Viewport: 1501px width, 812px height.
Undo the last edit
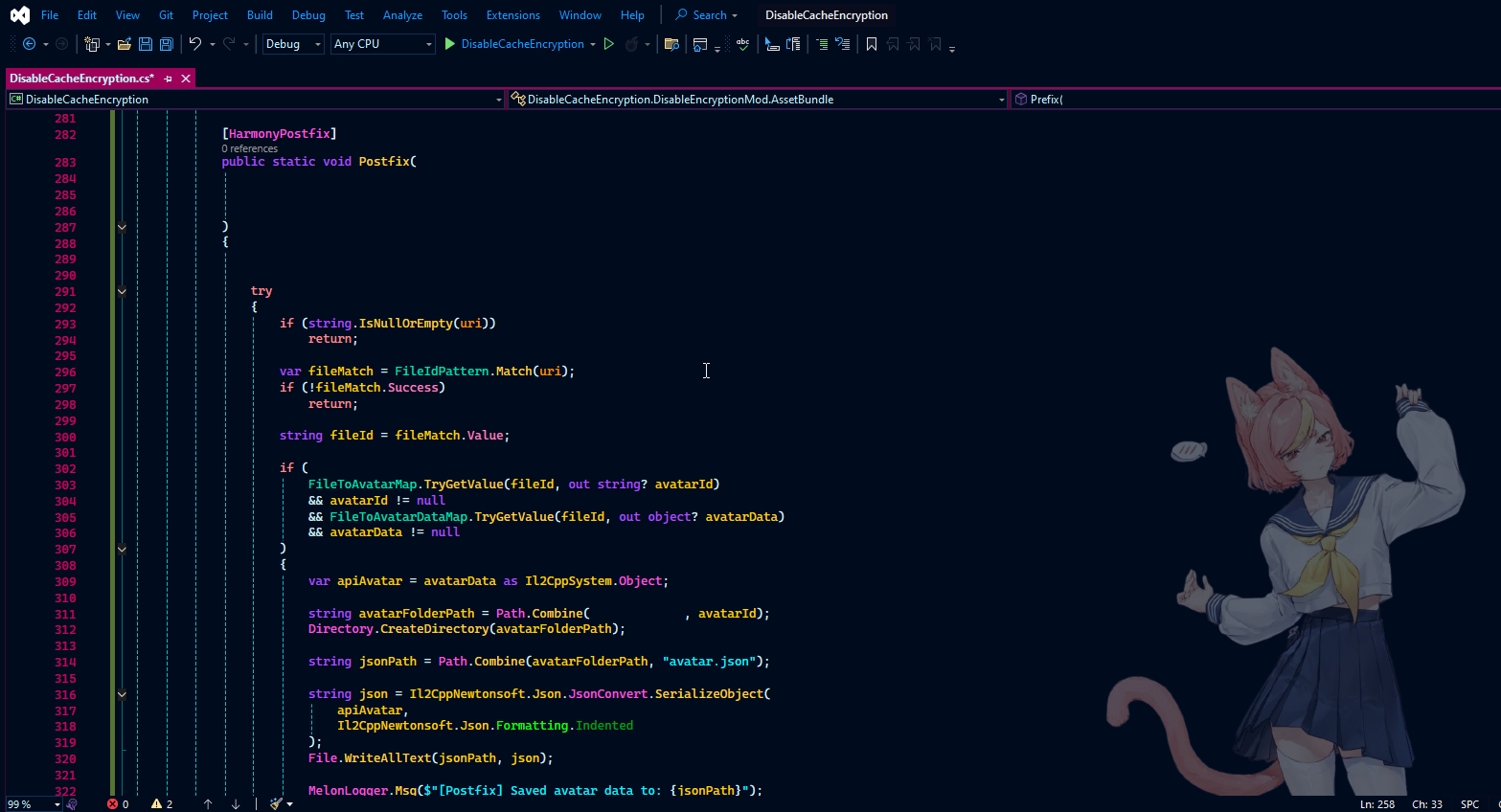coord(195,44)
